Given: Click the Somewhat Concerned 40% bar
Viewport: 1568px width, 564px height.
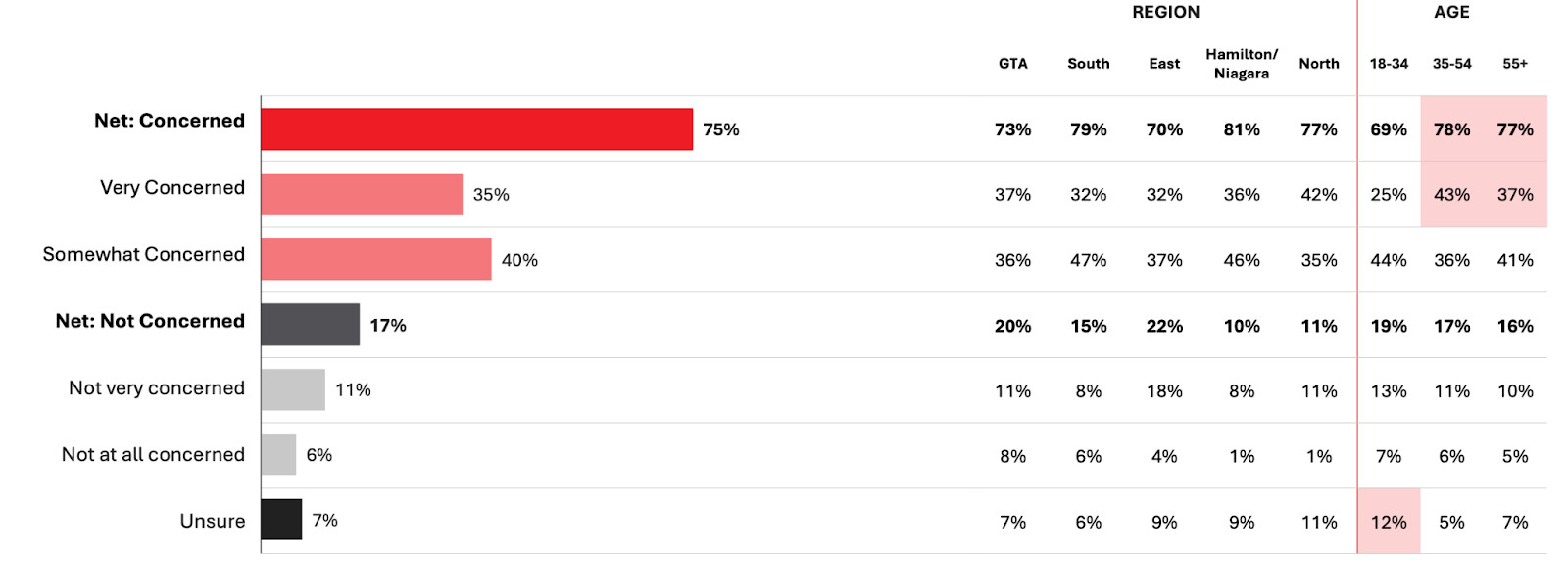Looking at the screenshot, I should pos(376,260).
